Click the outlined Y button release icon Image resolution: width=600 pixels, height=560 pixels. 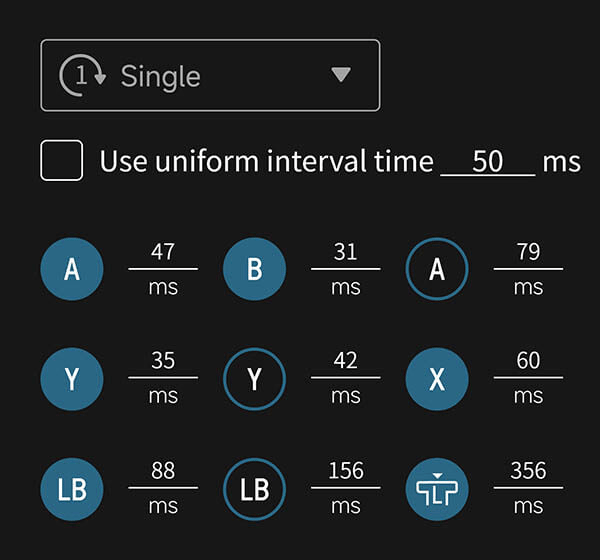pos(254,379)
